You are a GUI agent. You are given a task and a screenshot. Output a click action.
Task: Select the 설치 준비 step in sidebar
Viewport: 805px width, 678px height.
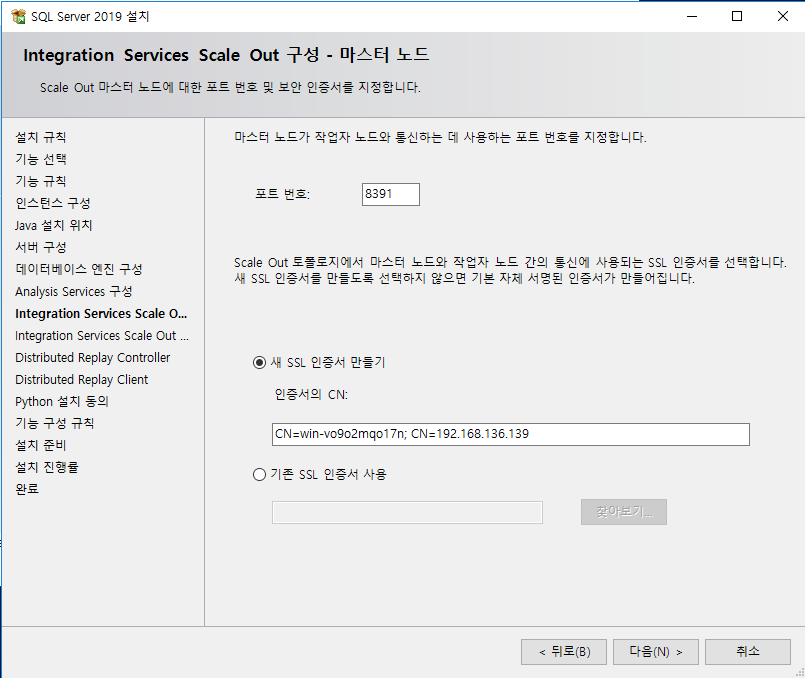(x=41, y=445)
